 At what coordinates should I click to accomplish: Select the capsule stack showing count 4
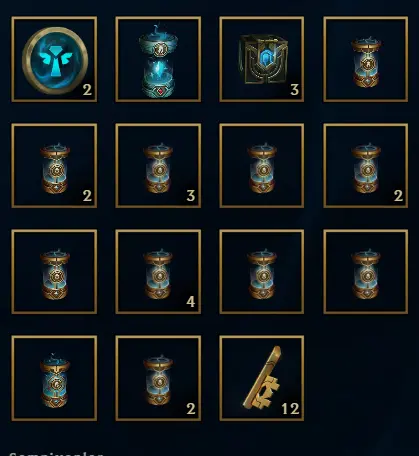pyautogui.click(x=158, y=271)
